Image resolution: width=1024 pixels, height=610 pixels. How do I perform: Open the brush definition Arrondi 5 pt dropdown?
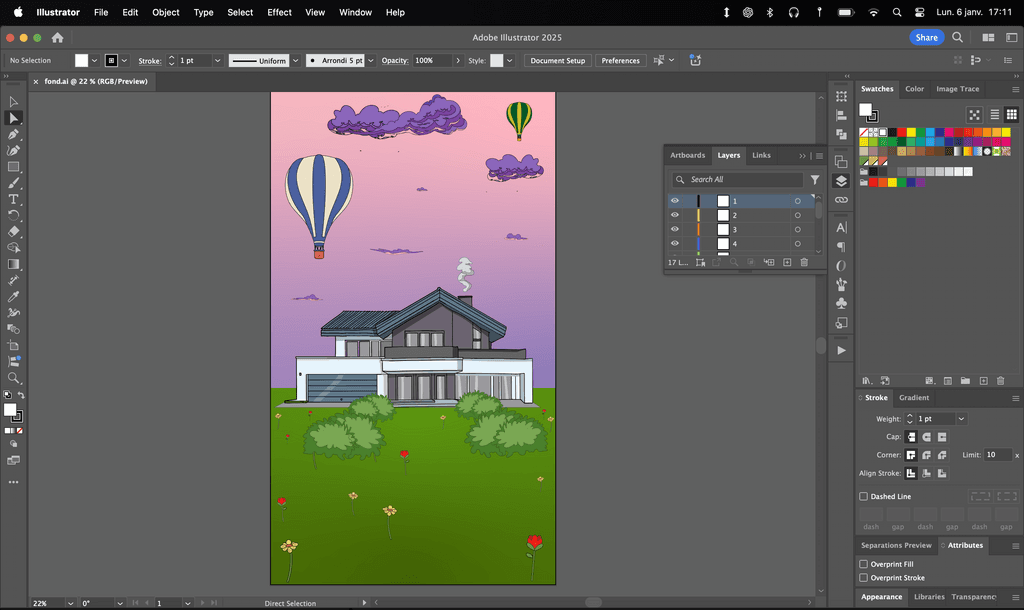[x=371, y=61]
